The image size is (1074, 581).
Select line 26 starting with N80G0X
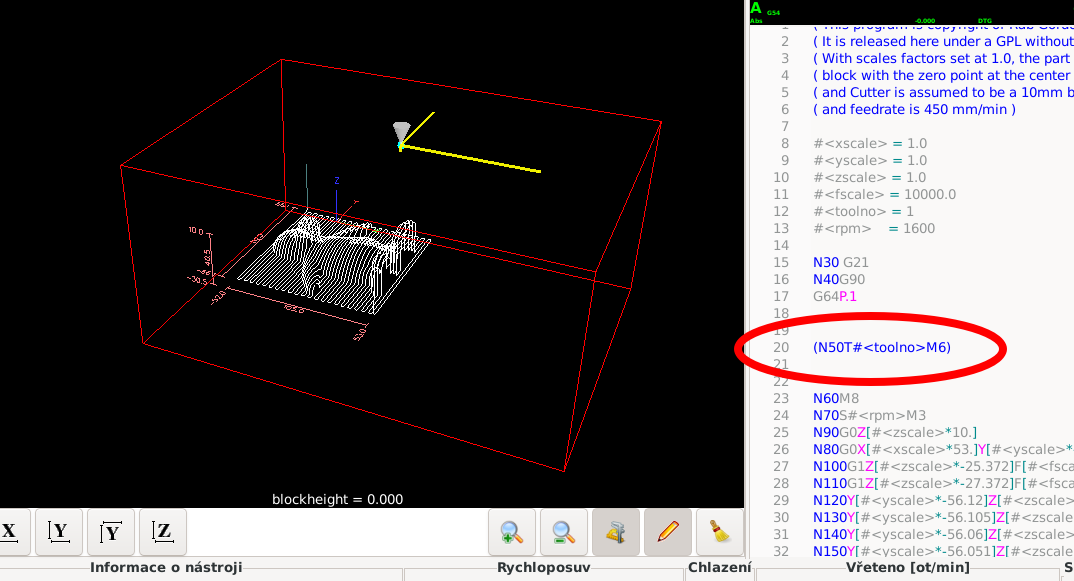pos(943,450)
